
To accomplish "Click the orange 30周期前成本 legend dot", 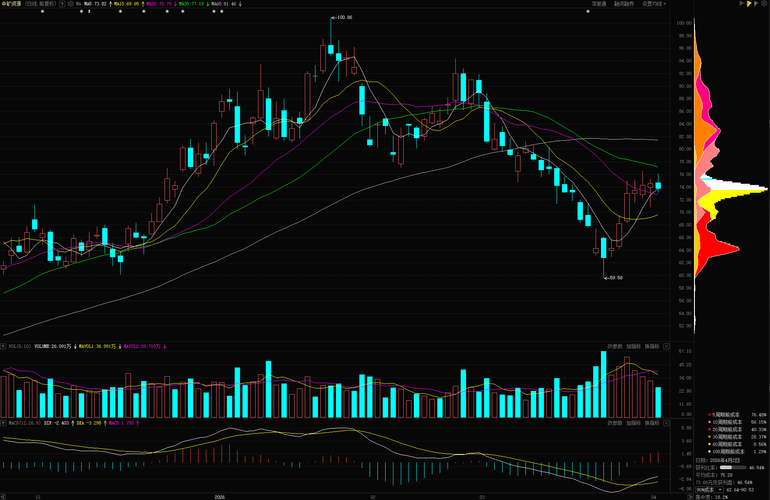I will point(709,437).
